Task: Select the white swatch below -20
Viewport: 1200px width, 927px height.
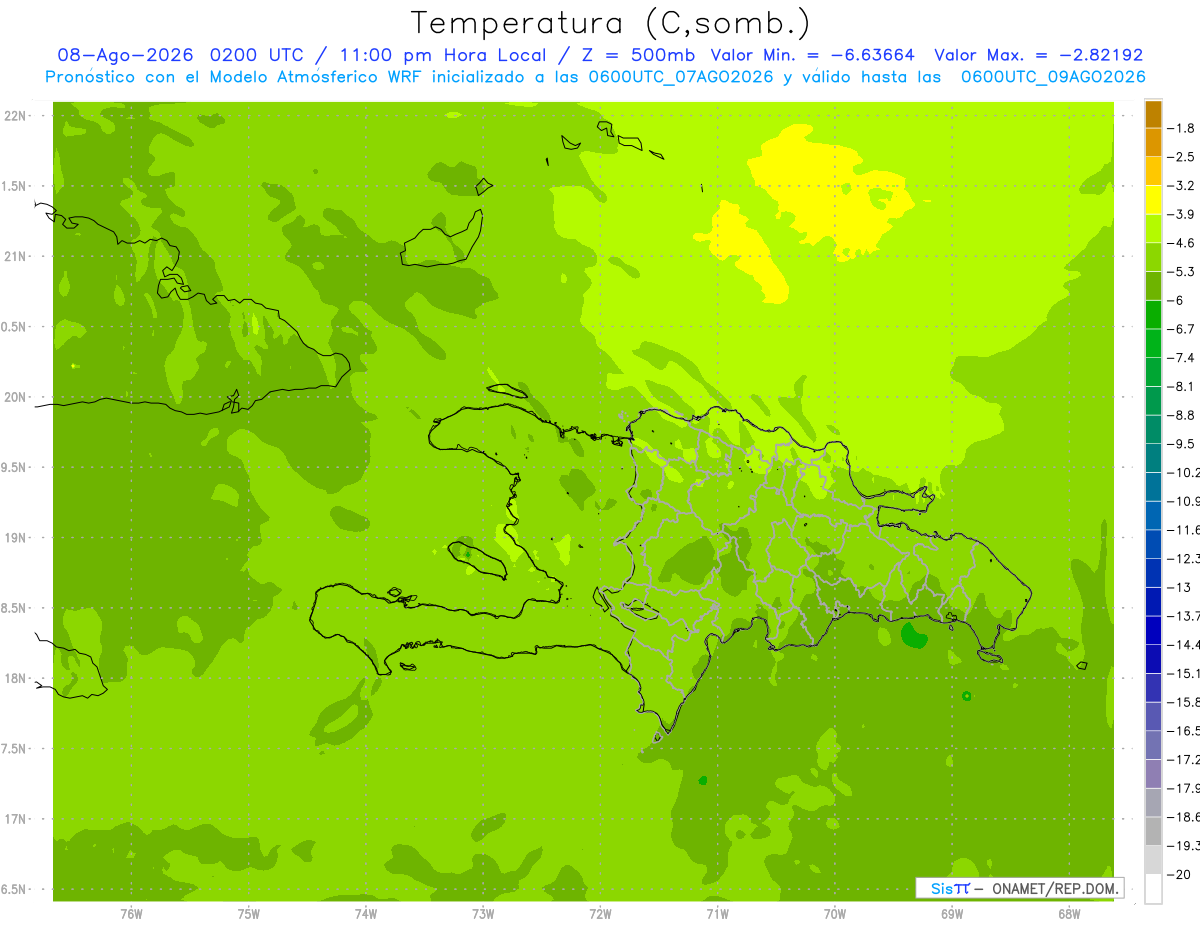Action: point(1153,889)
